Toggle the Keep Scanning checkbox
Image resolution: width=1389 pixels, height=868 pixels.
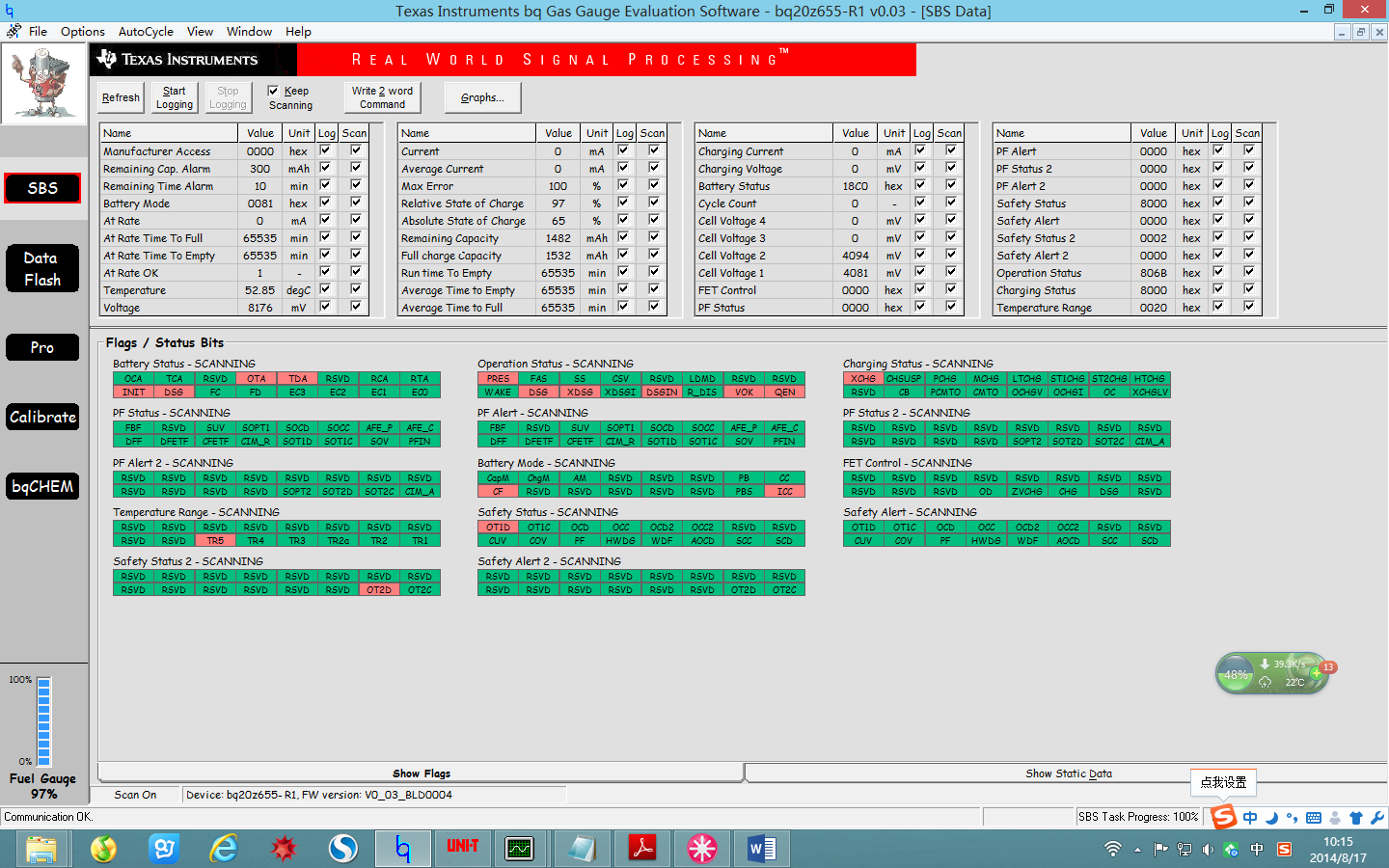click(x=273, y=91)
